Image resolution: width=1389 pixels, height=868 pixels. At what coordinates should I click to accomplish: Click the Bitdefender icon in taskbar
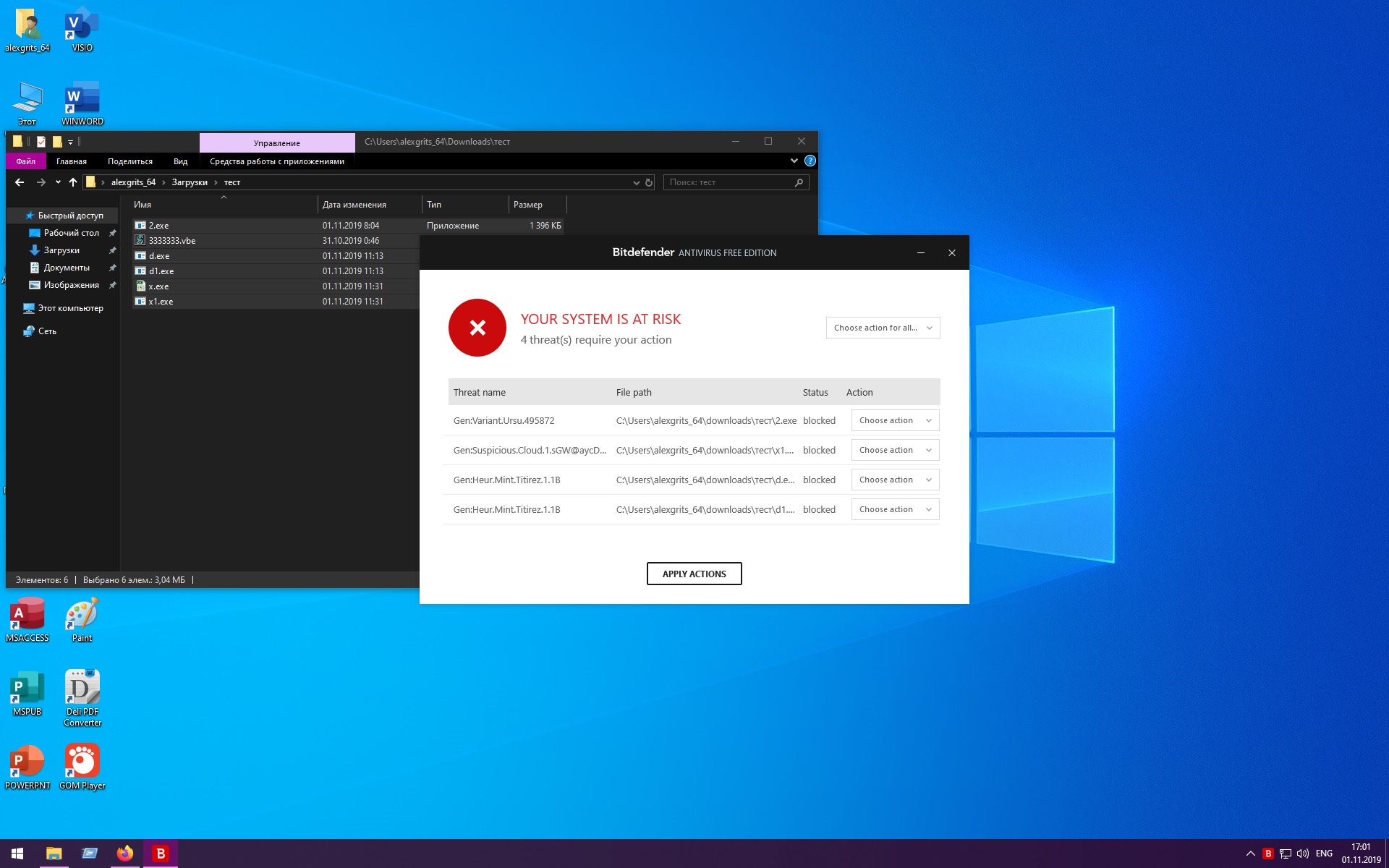[x=161, y=854]
